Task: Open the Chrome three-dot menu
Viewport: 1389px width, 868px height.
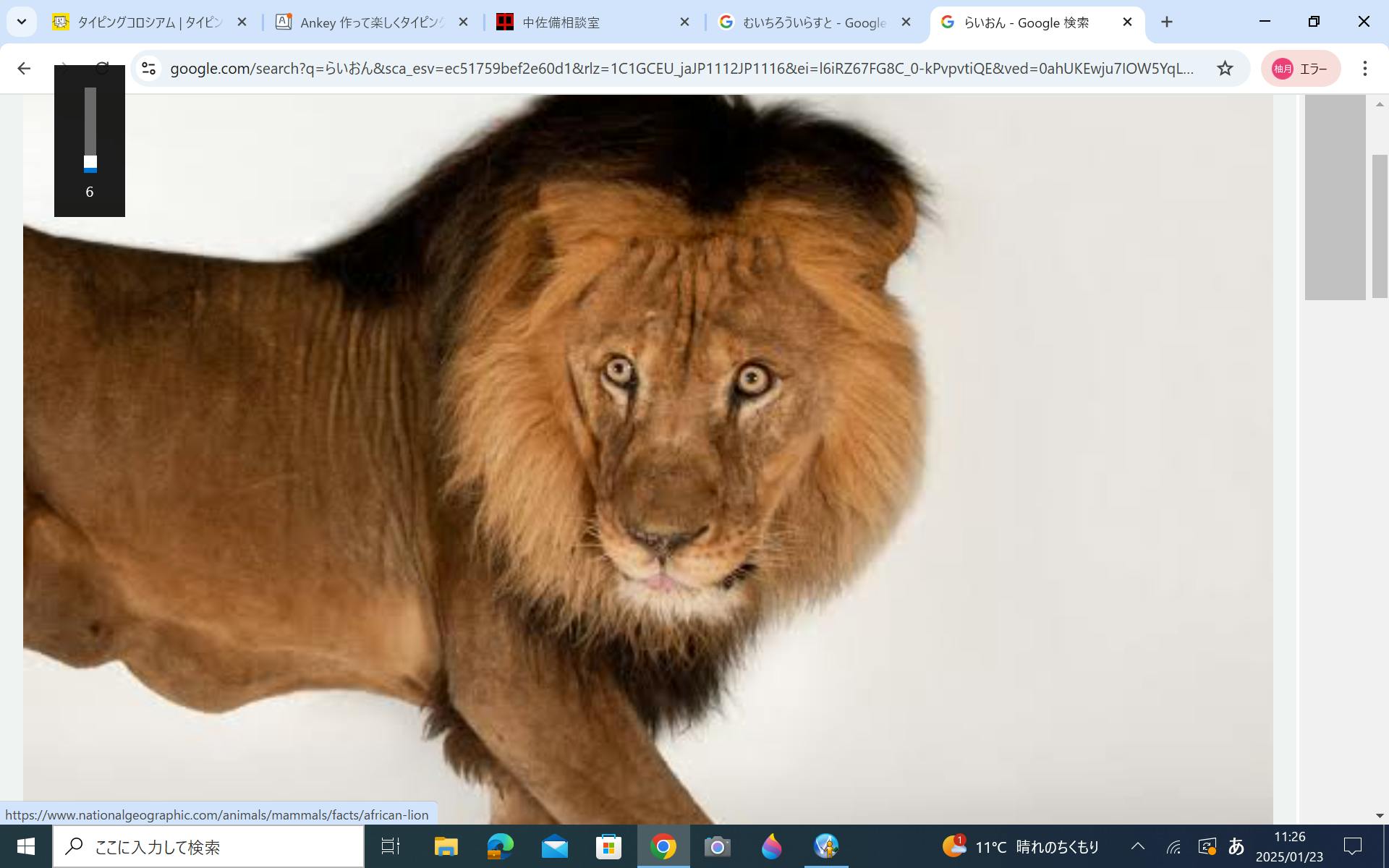Action: [1364, 69]
